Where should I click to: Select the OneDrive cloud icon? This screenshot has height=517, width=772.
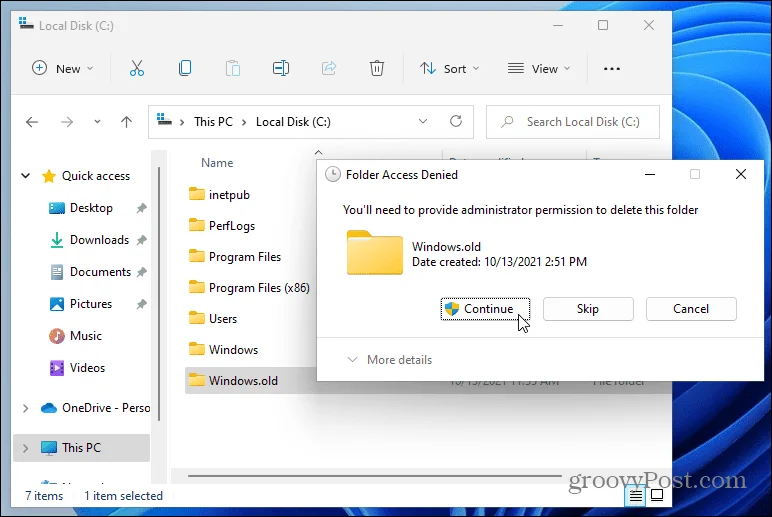[49, 408]
